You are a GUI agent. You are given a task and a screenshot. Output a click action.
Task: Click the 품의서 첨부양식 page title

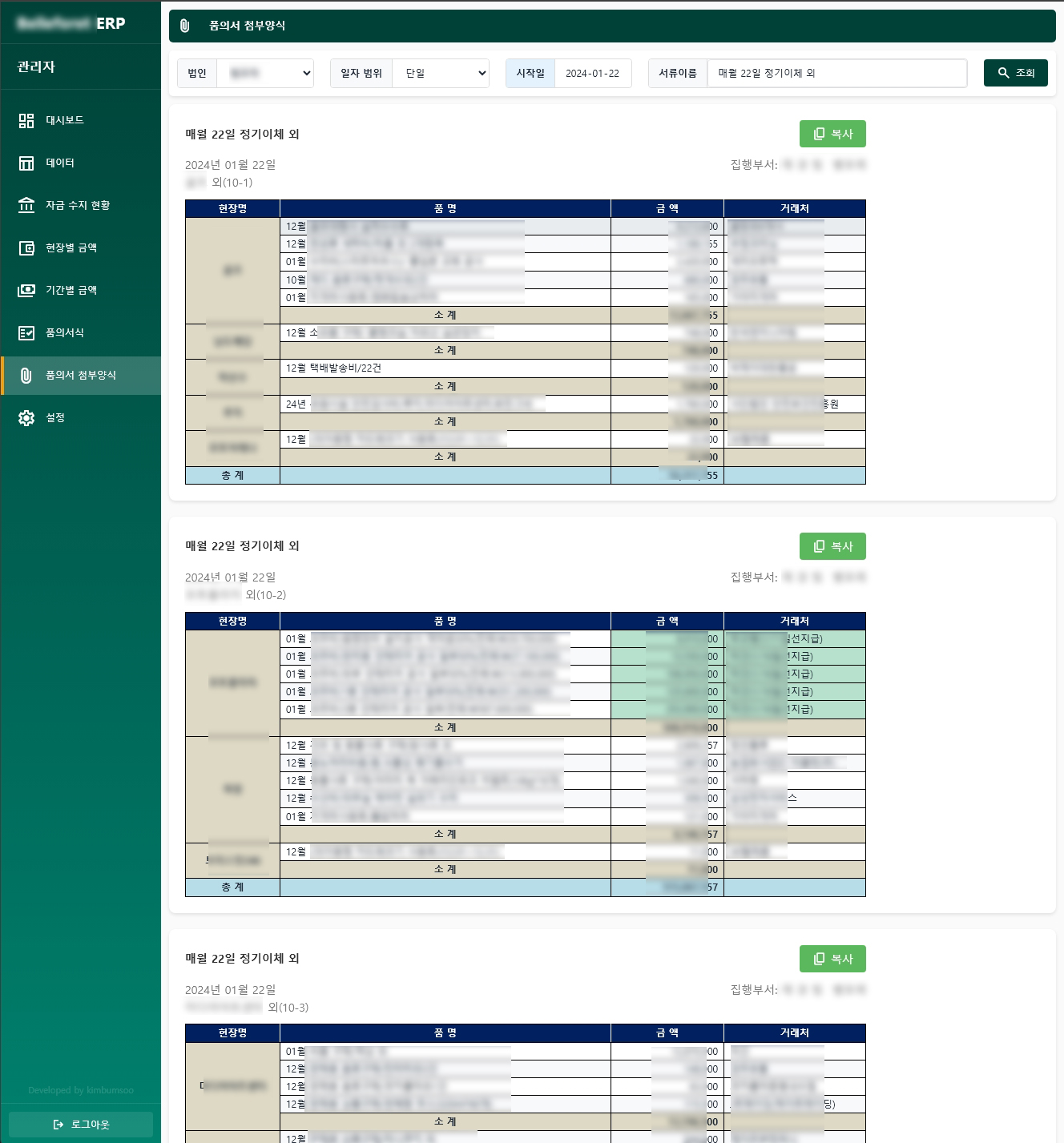(247, 26)
